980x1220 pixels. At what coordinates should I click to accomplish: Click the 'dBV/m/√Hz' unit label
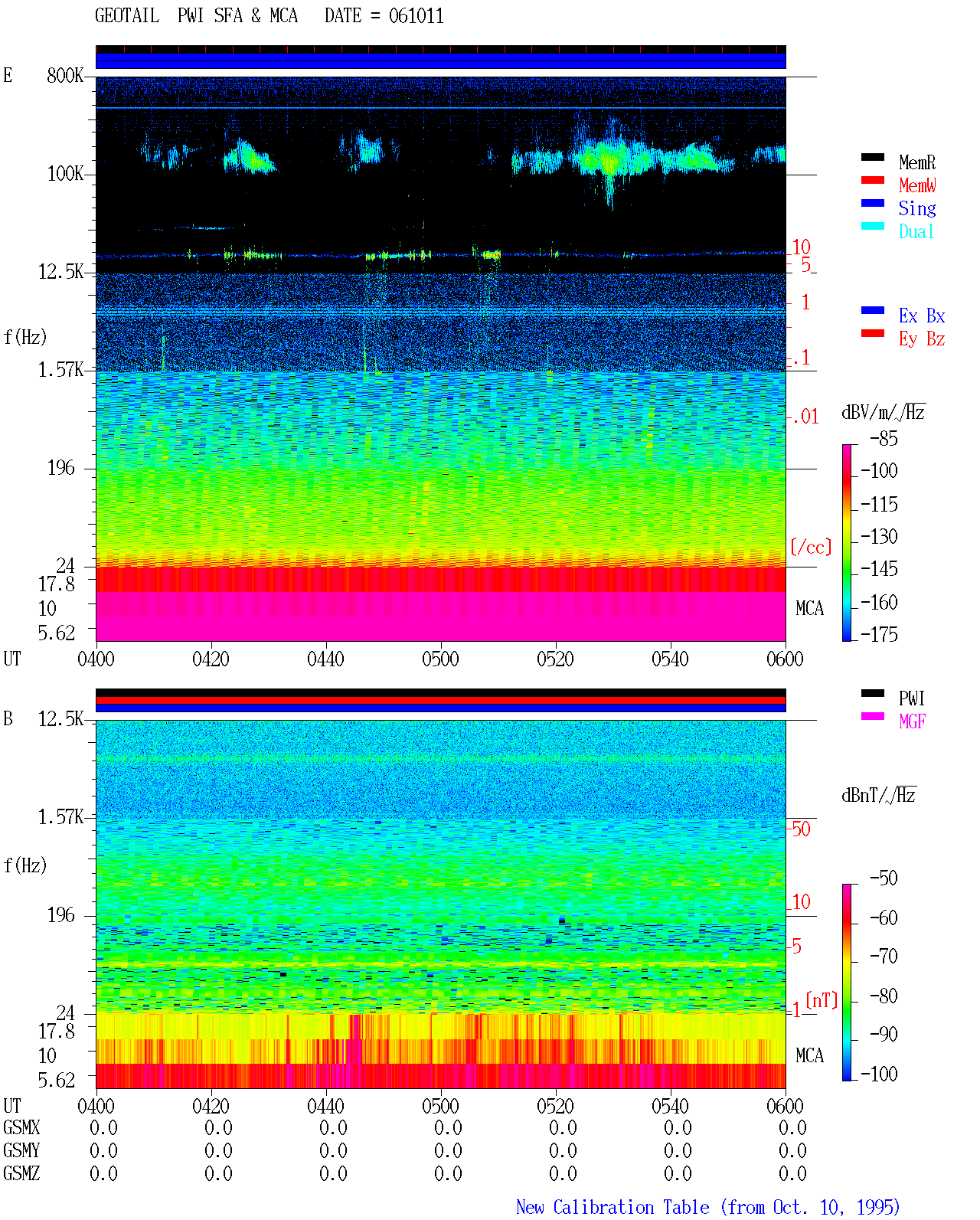pyautogui.click(x=884, y=412)
